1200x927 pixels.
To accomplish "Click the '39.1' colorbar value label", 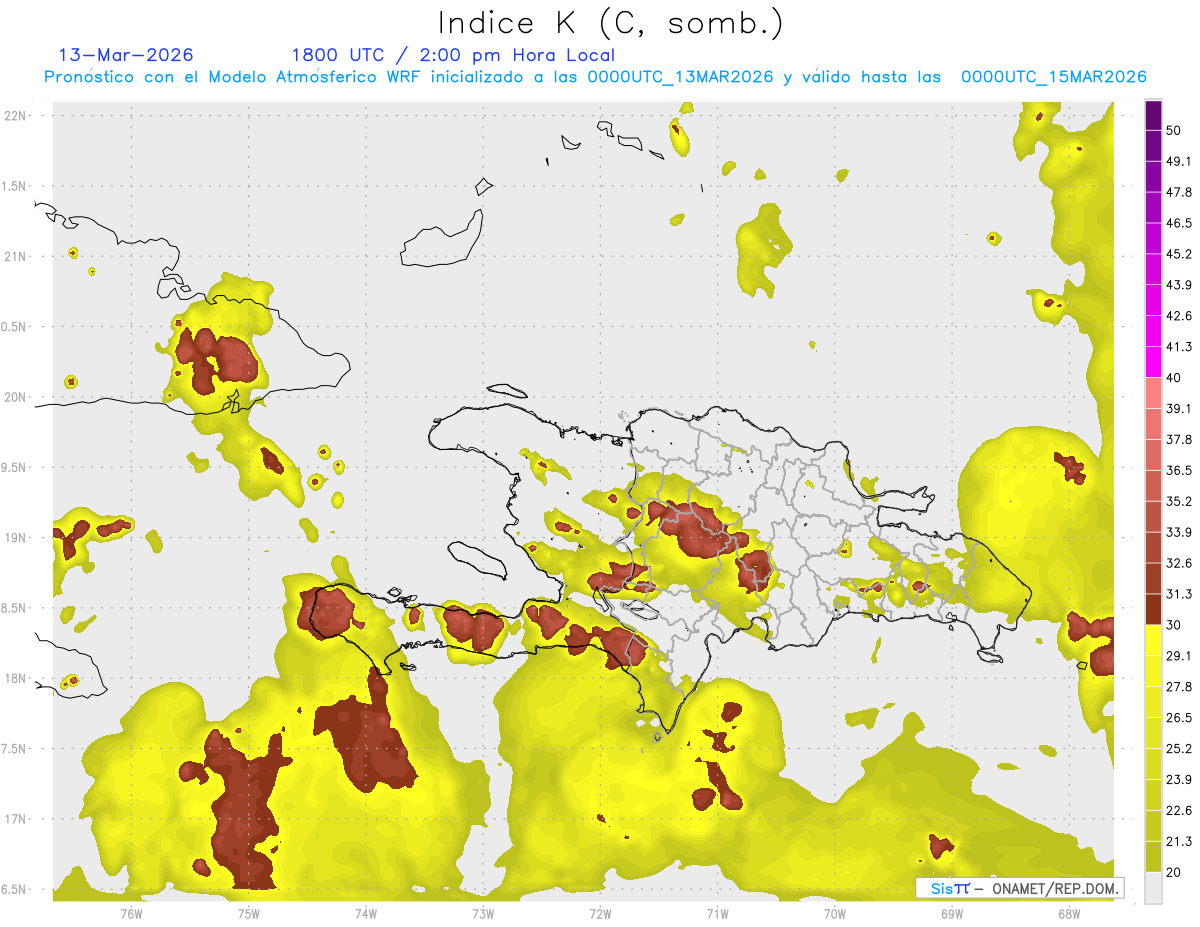I will [x=1180, y=409].
